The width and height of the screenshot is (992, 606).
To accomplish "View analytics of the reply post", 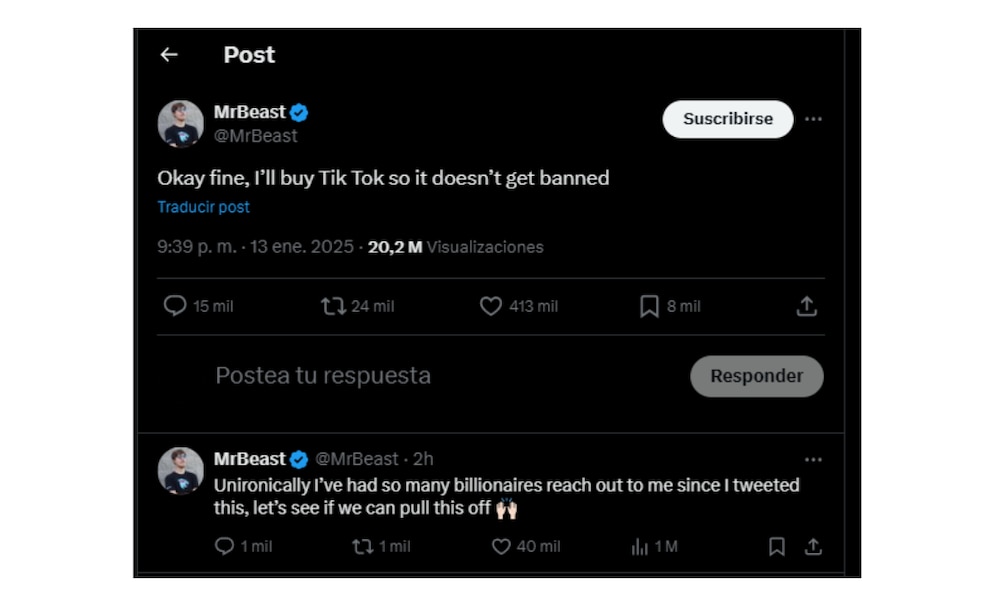I will tap(640, 547).
